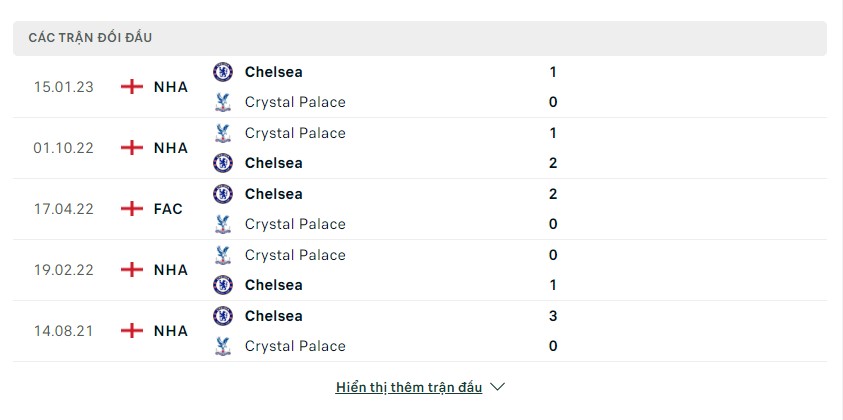Expand more matches with chevron arrow

[499, 387]
